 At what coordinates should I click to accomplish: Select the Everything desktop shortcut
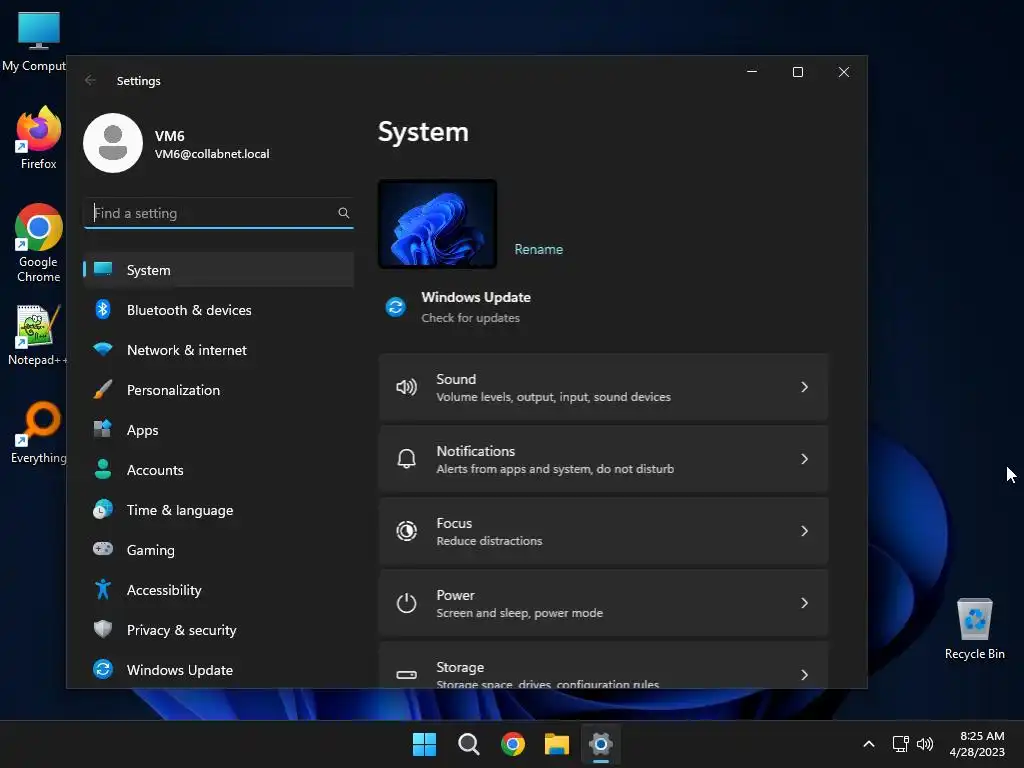pos(39,432)
